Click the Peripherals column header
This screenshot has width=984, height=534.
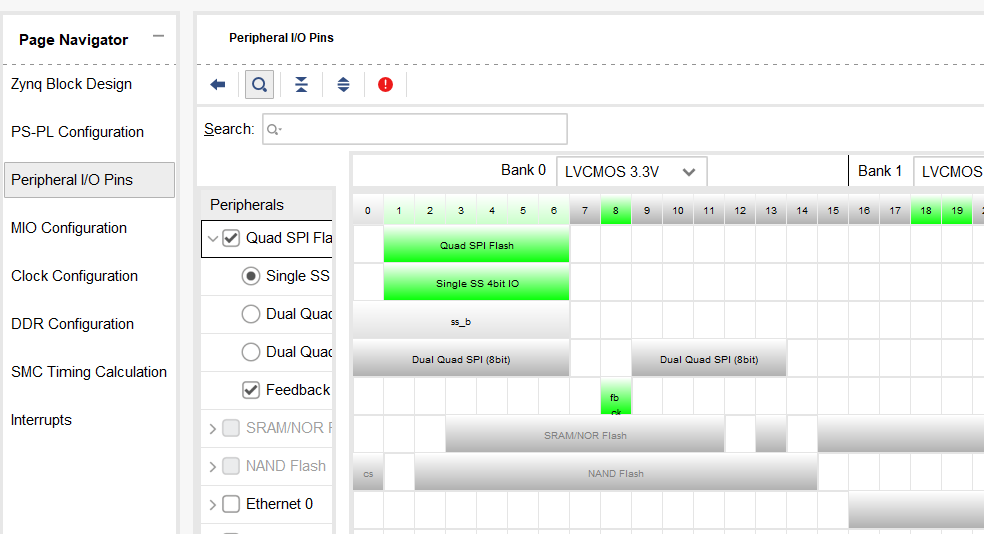(267, 205)
